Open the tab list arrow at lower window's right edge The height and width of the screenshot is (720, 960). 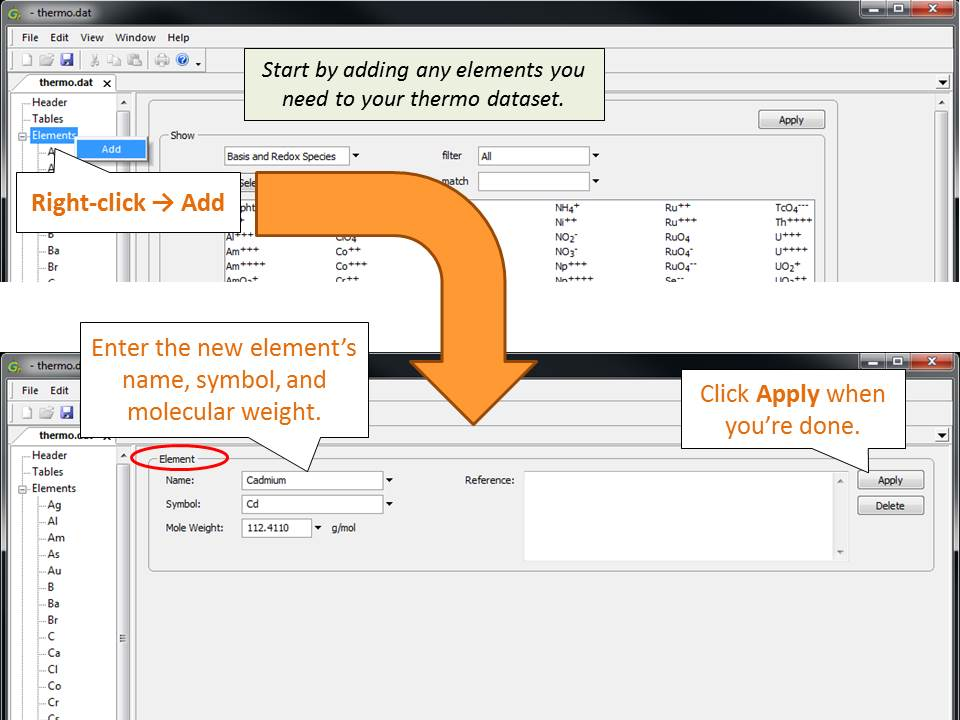[x=942, y=435]
